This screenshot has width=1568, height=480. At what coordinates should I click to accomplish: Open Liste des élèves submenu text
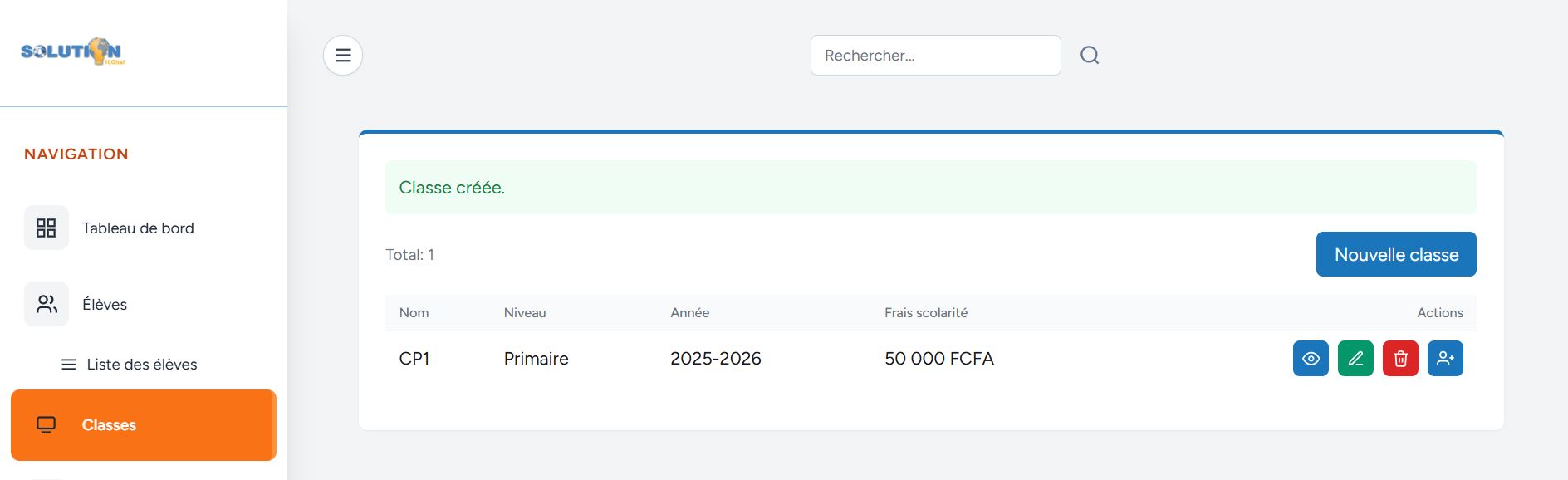pyautogui.click(x=142, y=365)
